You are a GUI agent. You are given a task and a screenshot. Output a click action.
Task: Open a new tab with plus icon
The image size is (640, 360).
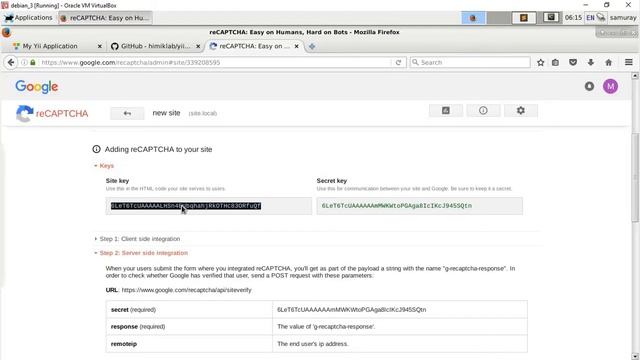tap(312, 47)
